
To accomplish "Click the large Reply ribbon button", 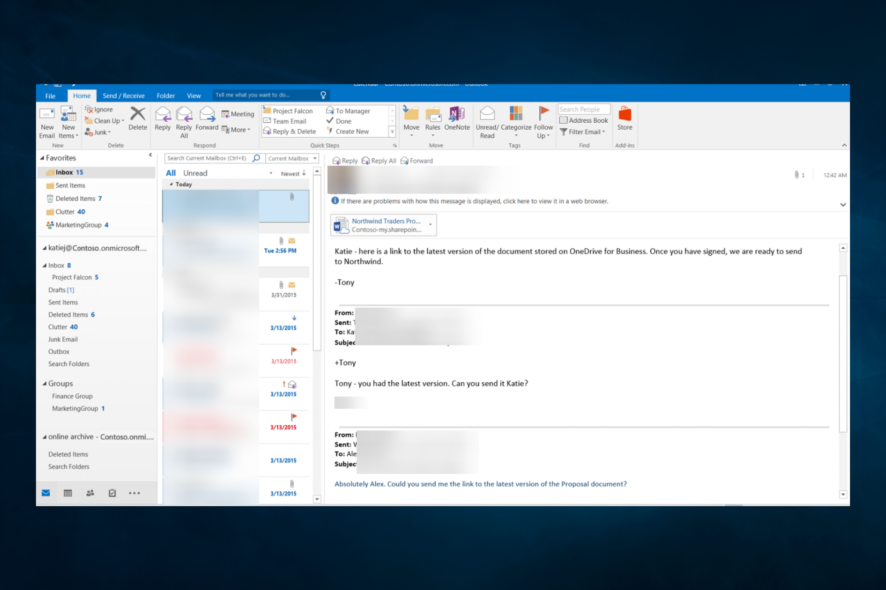I will tap(163, 118).
